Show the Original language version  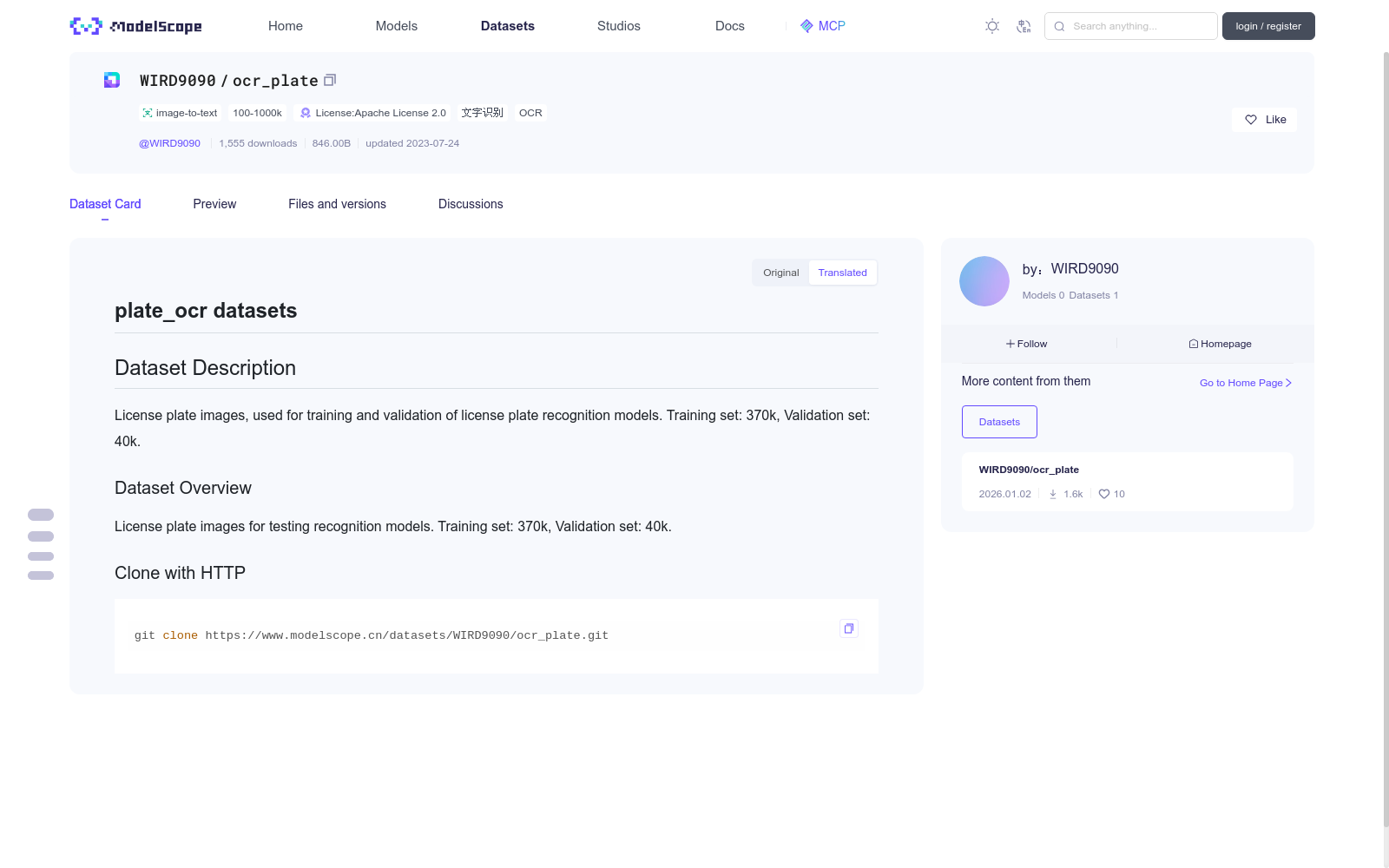[781, 273]
